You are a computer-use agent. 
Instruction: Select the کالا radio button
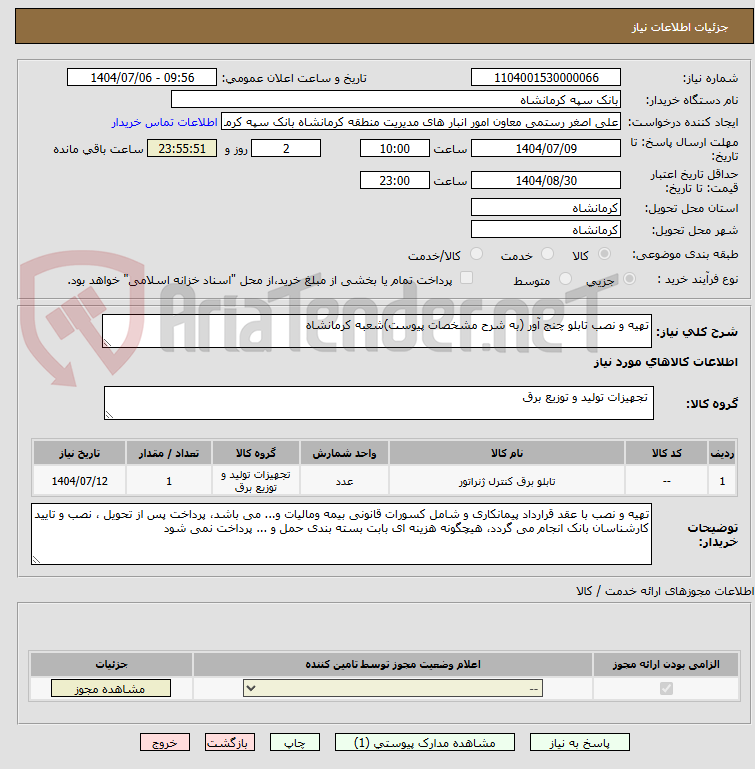point(604,254)
